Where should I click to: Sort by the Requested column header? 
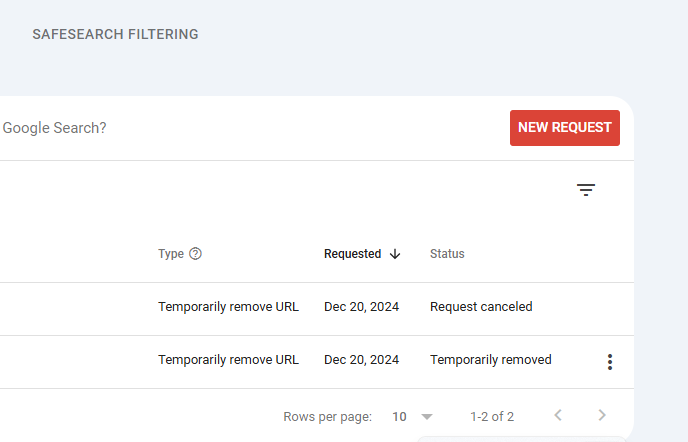pos(352,254)
